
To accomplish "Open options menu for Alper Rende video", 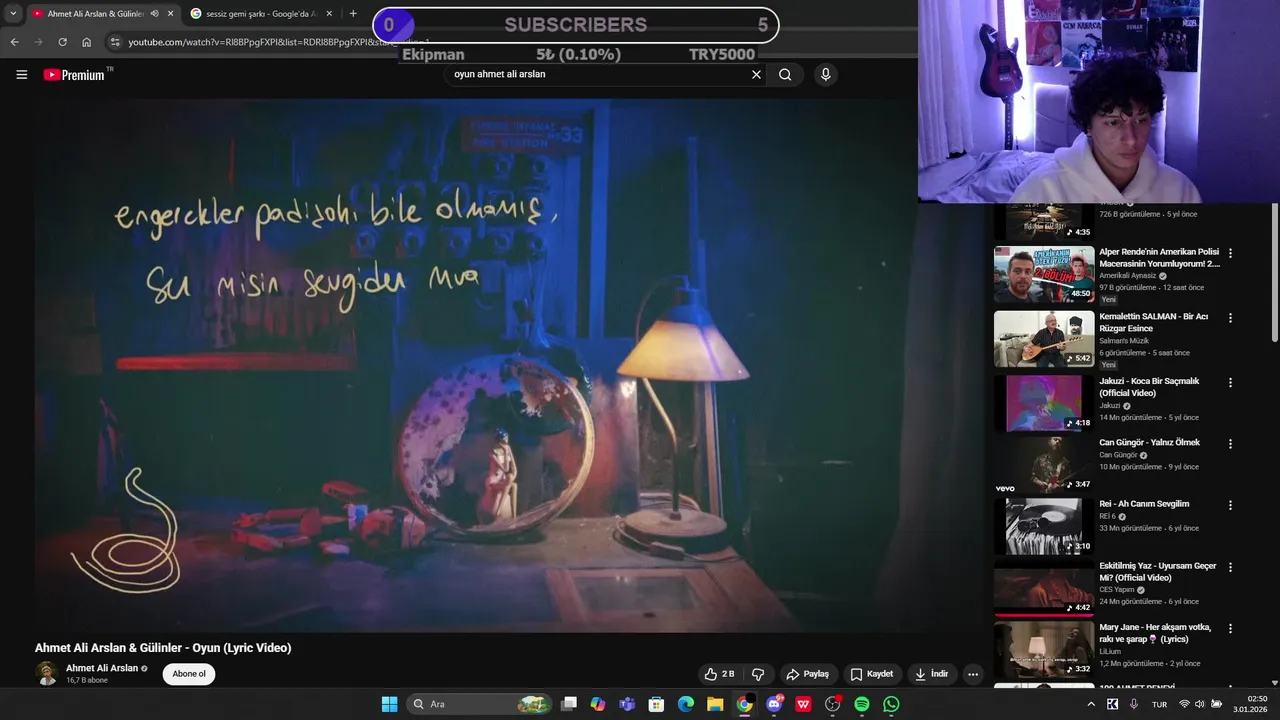I will click(x=1230, y=254).
